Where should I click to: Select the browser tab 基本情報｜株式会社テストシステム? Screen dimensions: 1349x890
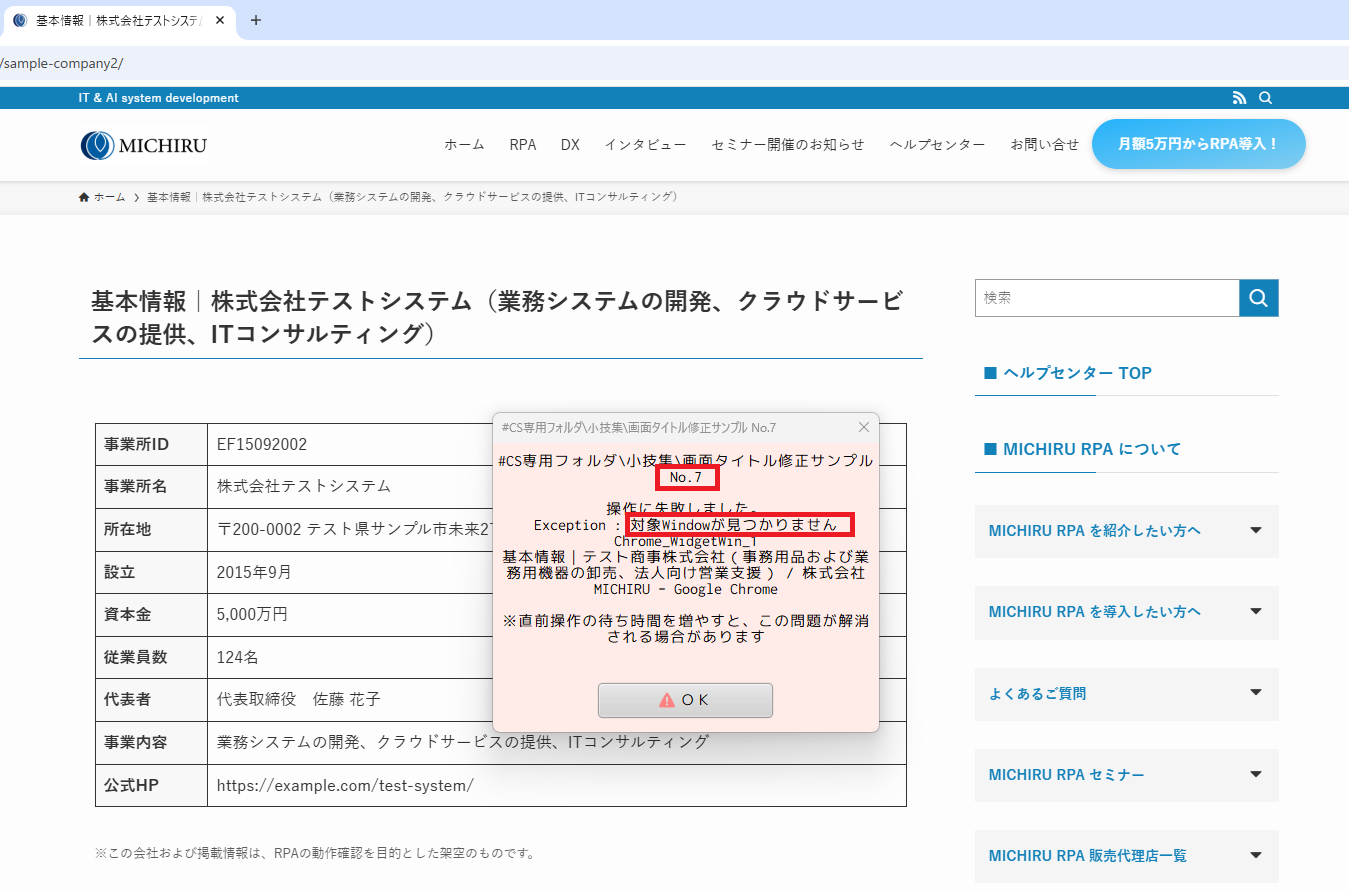click(x=117, y=20)
